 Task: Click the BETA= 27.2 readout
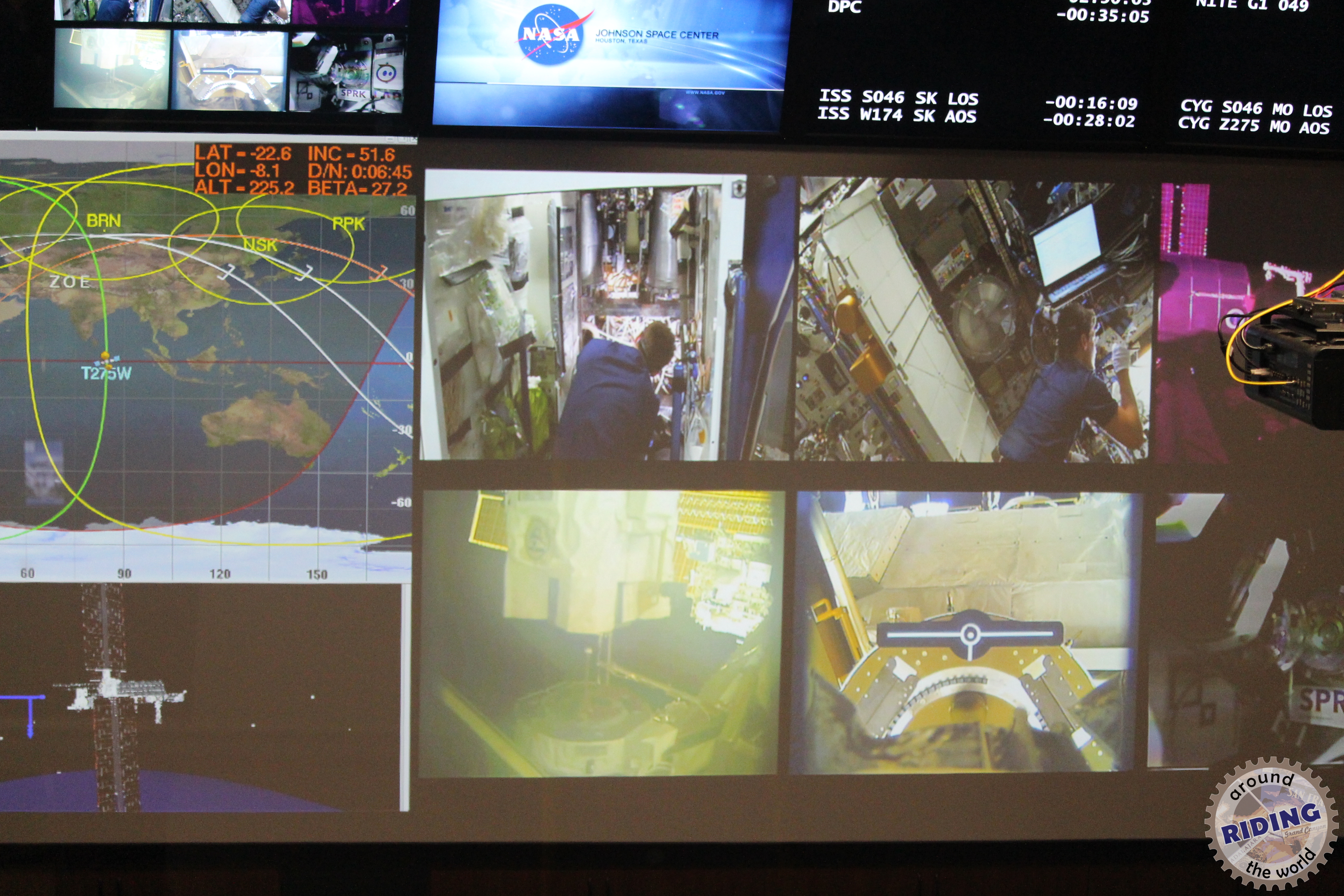click(x=358, y=188)
